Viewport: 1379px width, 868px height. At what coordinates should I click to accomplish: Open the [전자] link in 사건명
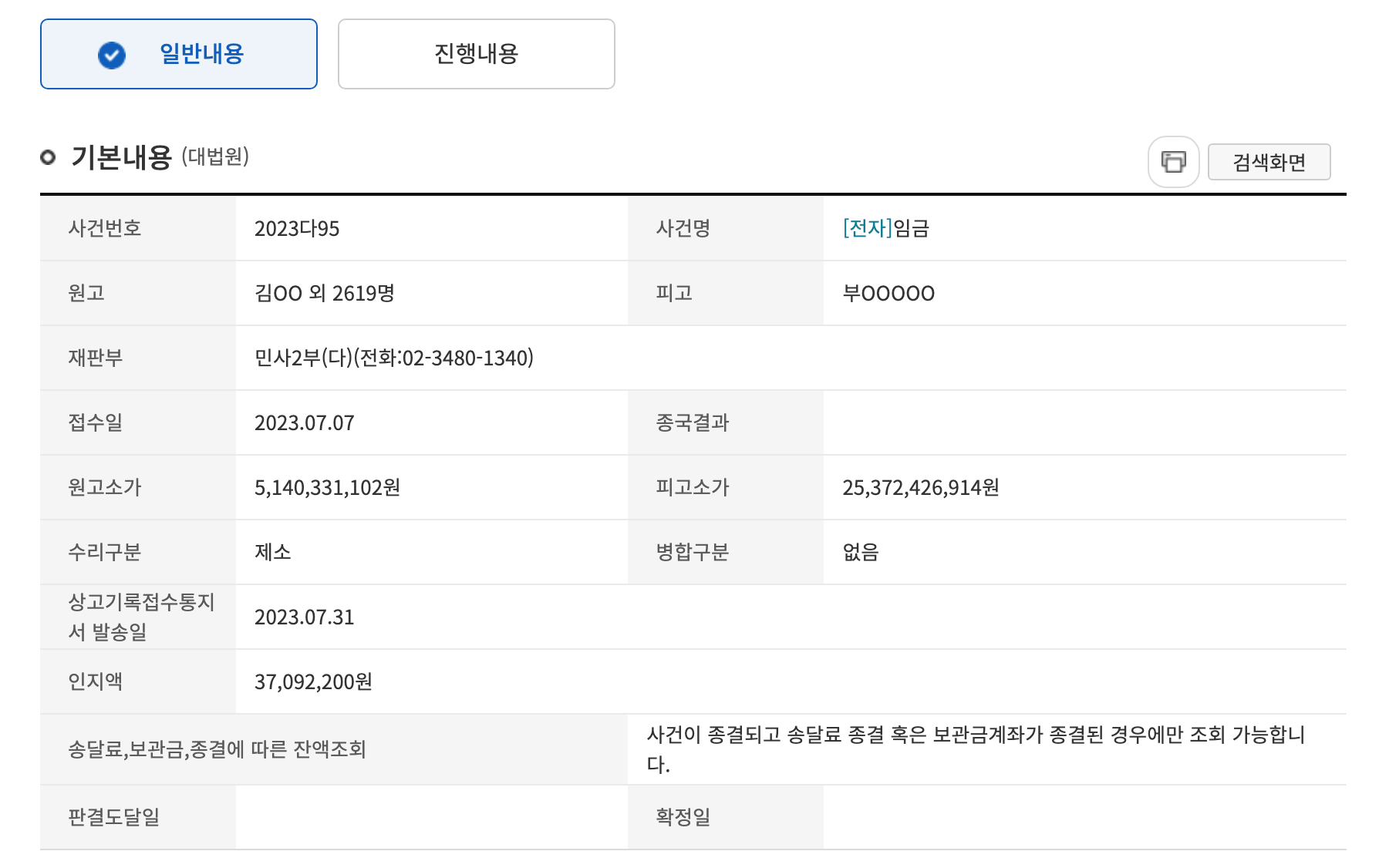[867, 228]
